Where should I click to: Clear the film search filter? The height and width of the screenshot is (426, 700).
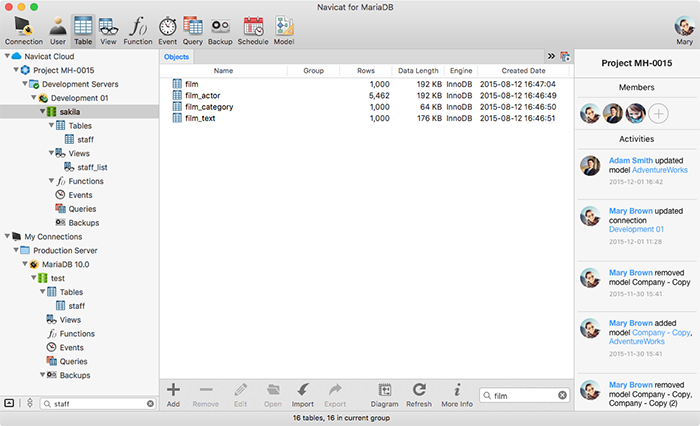pos(562,395)
